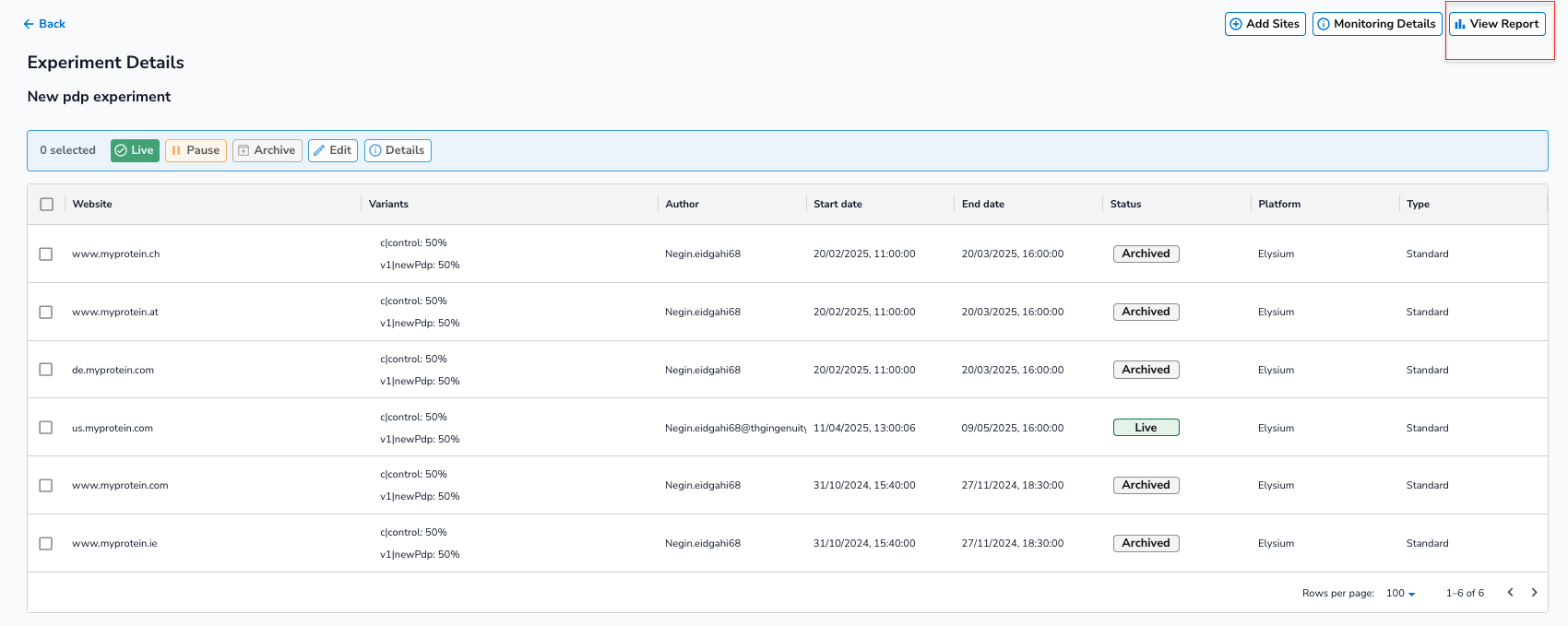The width and height of the screenshot is (1568, 626).
Task: Expand the Rows per page dropdown
Action: coord(1400,594)
